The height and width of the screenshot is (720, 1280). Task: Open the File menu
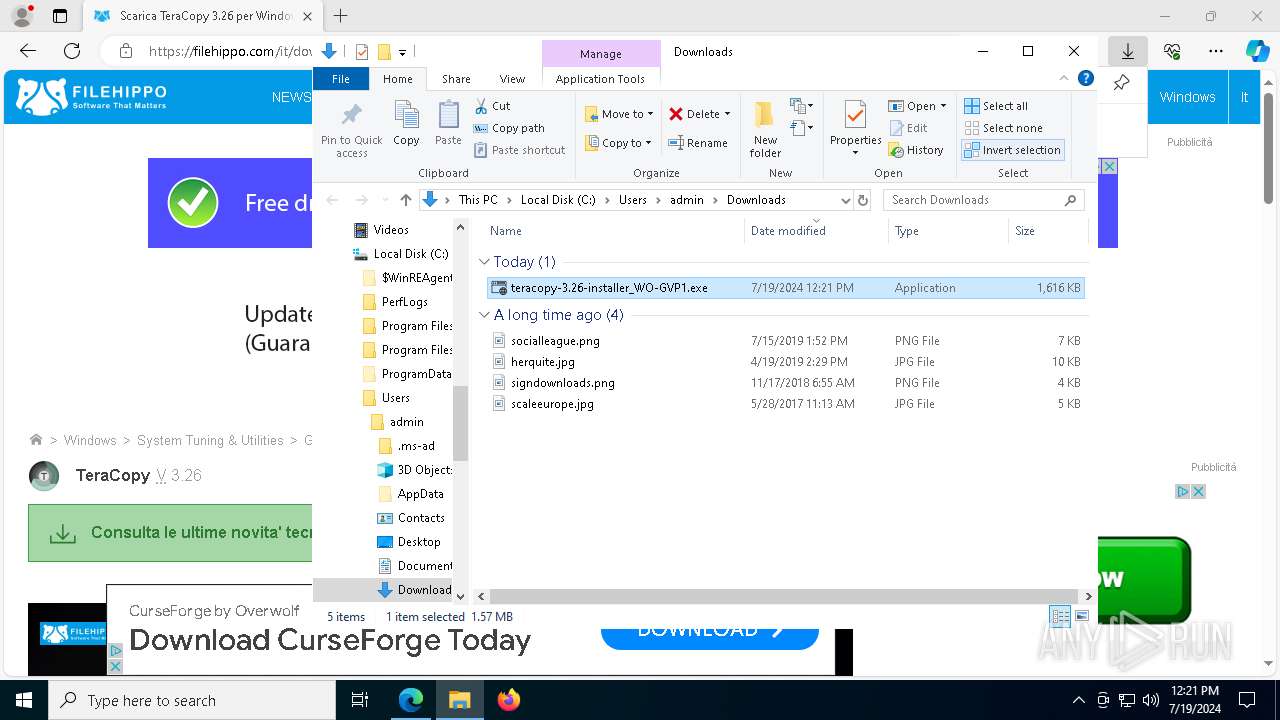341,79
